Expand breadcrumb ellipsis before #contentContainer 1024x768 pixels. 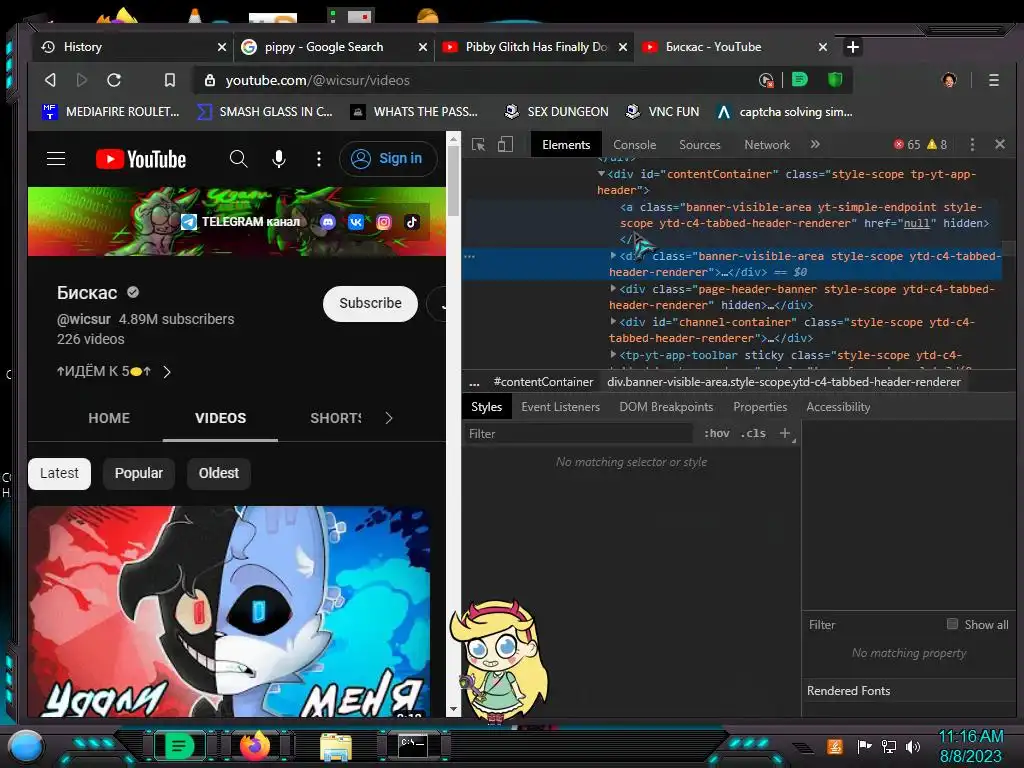coord(475,382)
